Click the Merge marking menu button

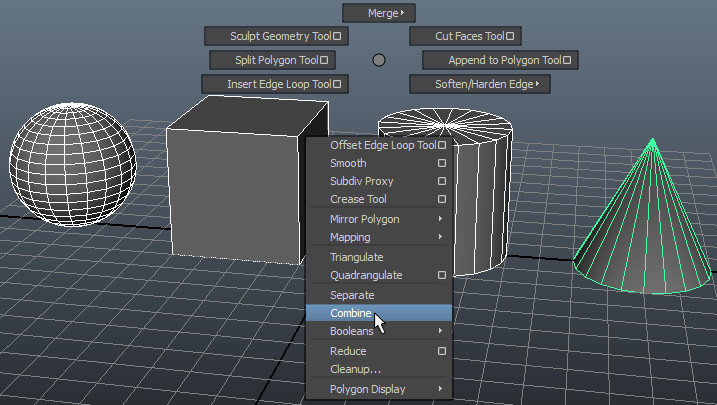point(378,13)
